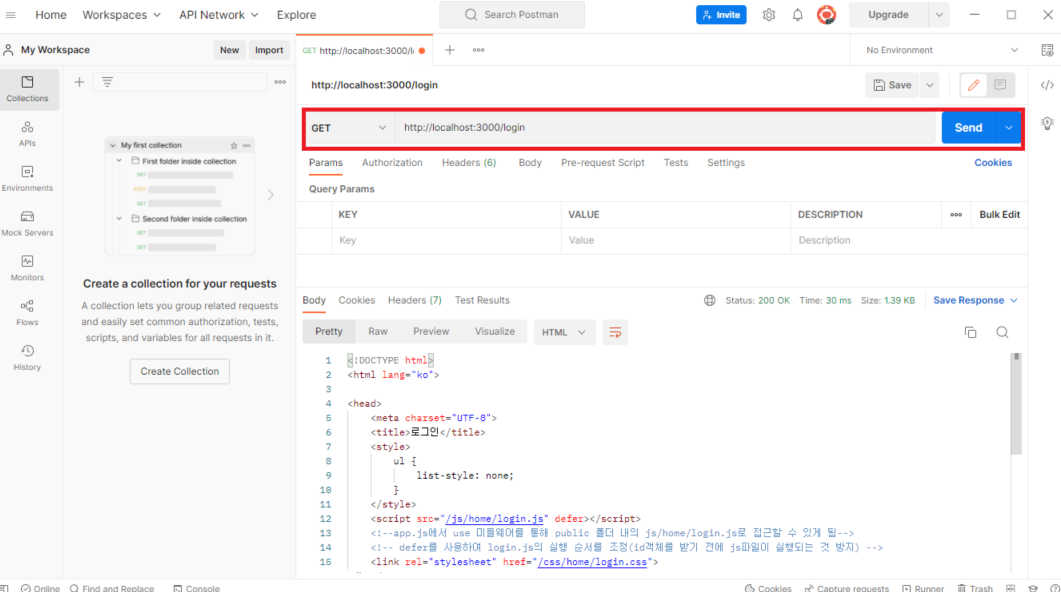Open tab bar more options dots
This screenshot has height=592, width=1061.
(478, 50)
